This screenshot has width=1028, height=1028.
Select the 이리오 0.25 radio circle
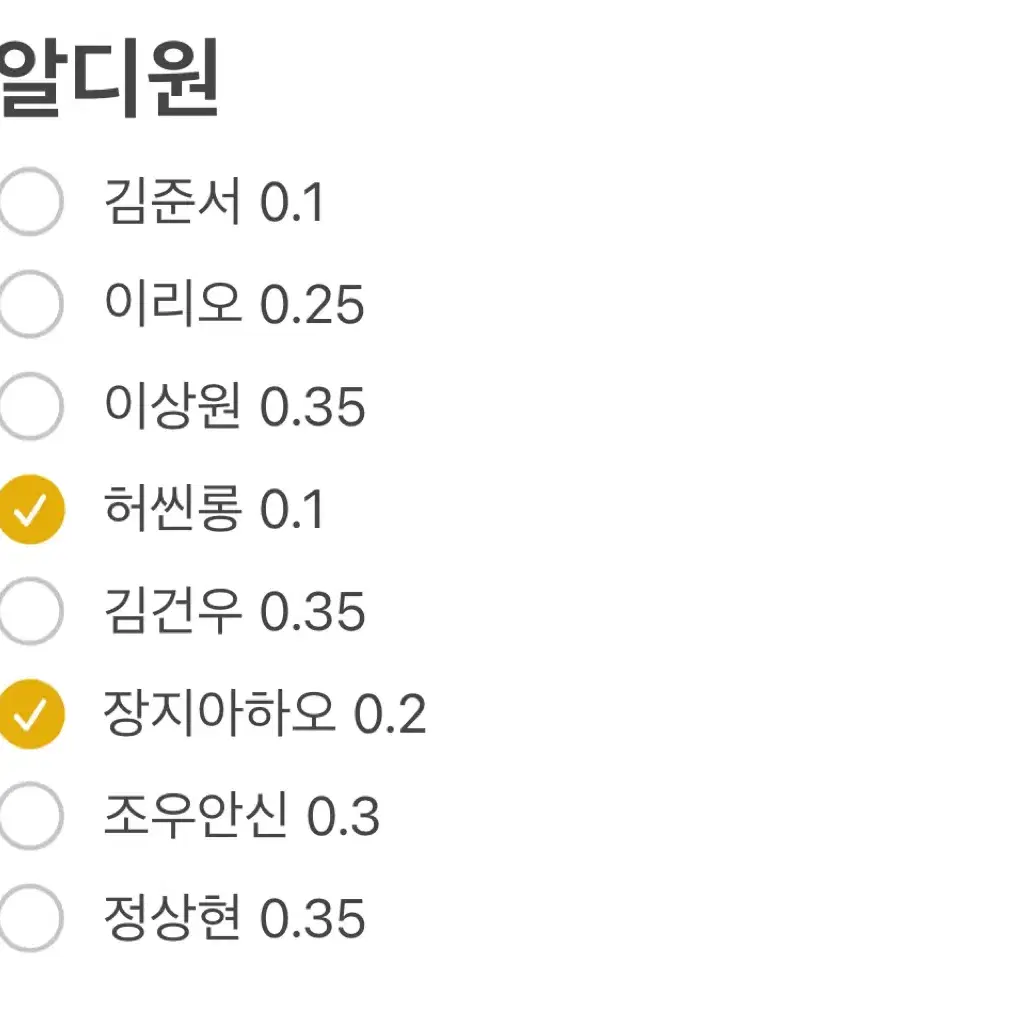30,304
